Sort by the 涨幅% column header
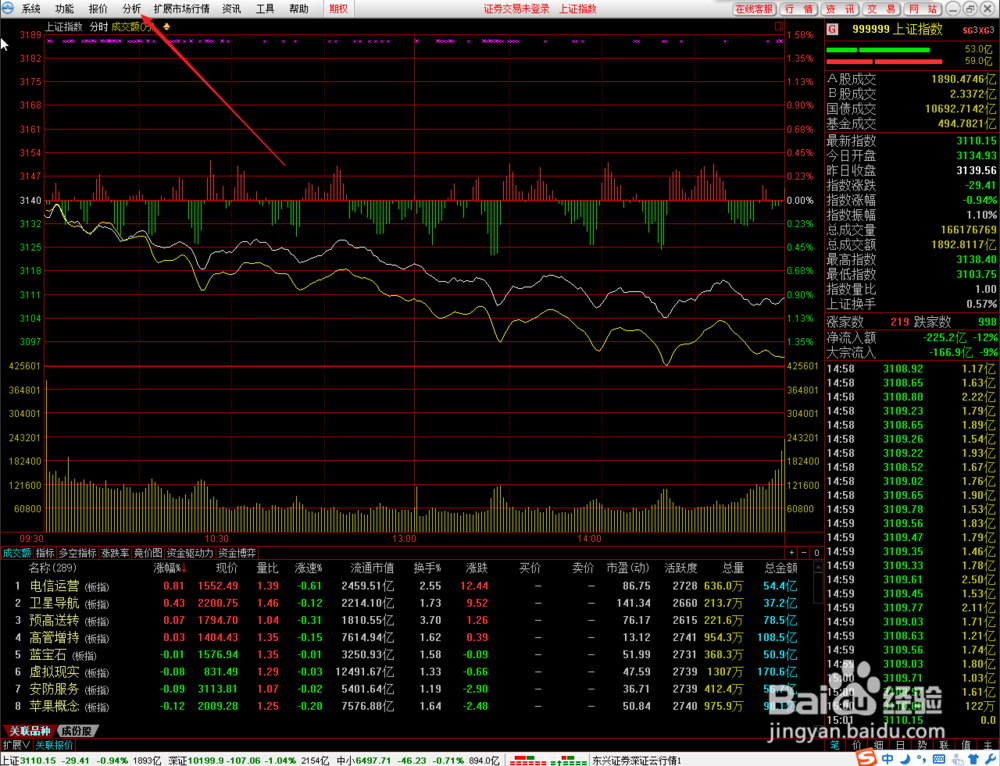 click(170, 568)
